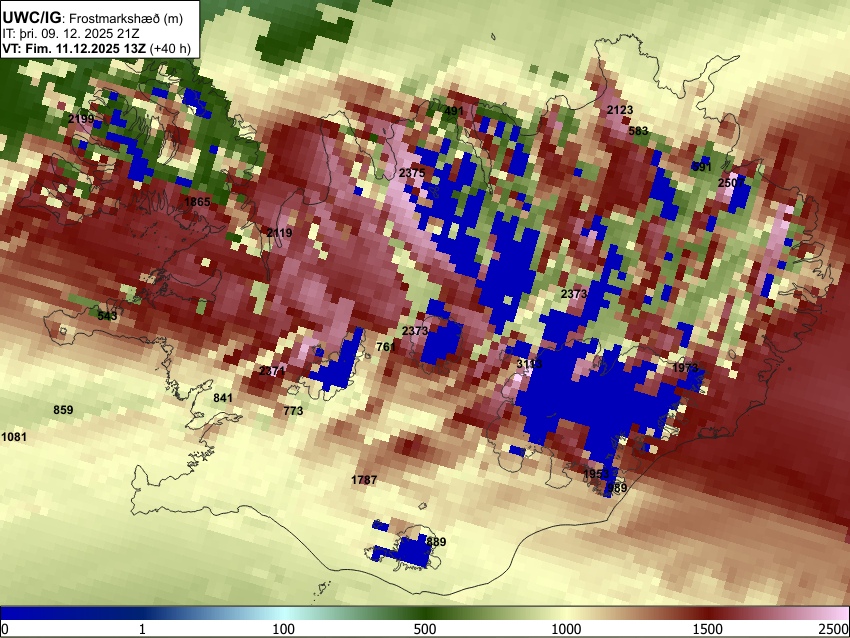The image size is (850, 638).
Task: Select the 1081 value label
Action: tap(14, 437)
